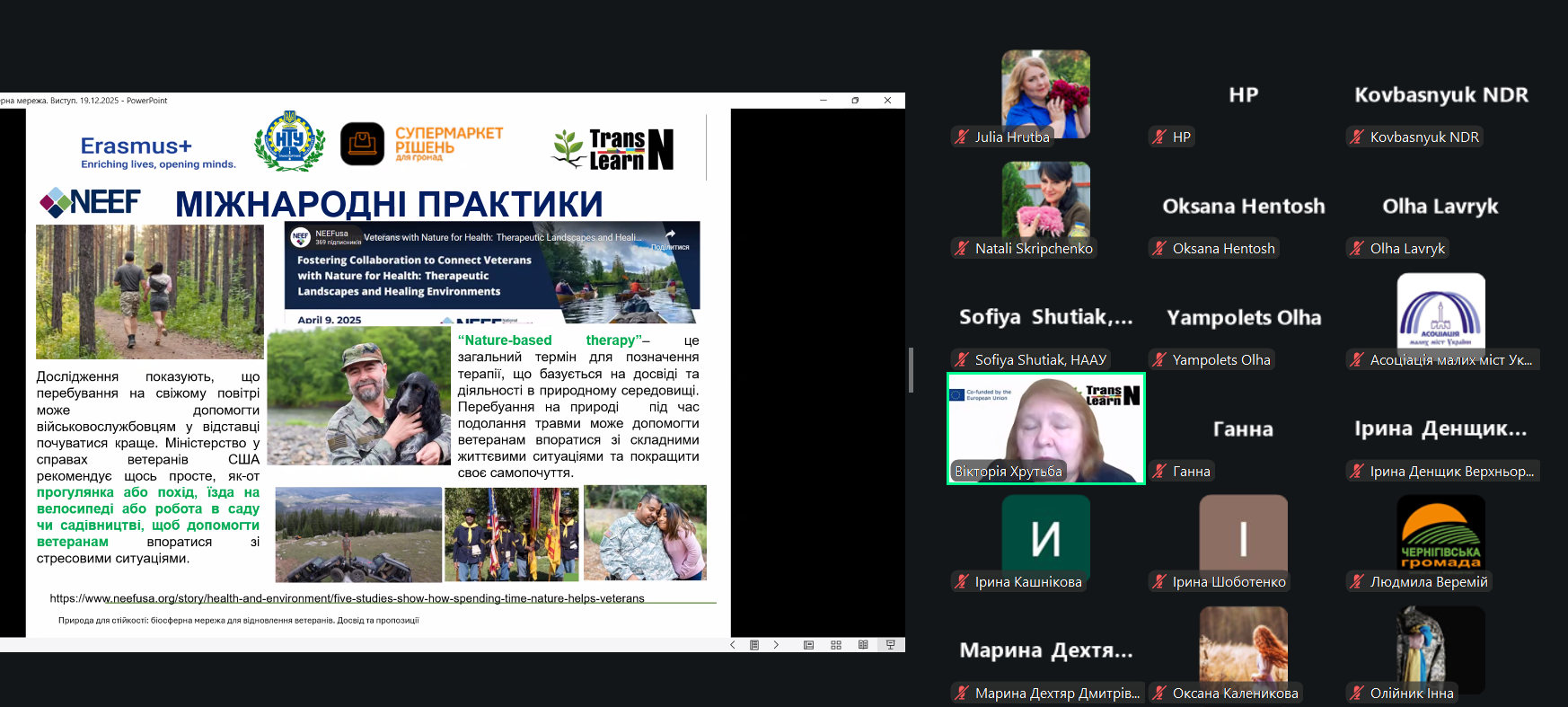
Task: Select the Чернігівська громада participant avatar
Action: 1440,537
